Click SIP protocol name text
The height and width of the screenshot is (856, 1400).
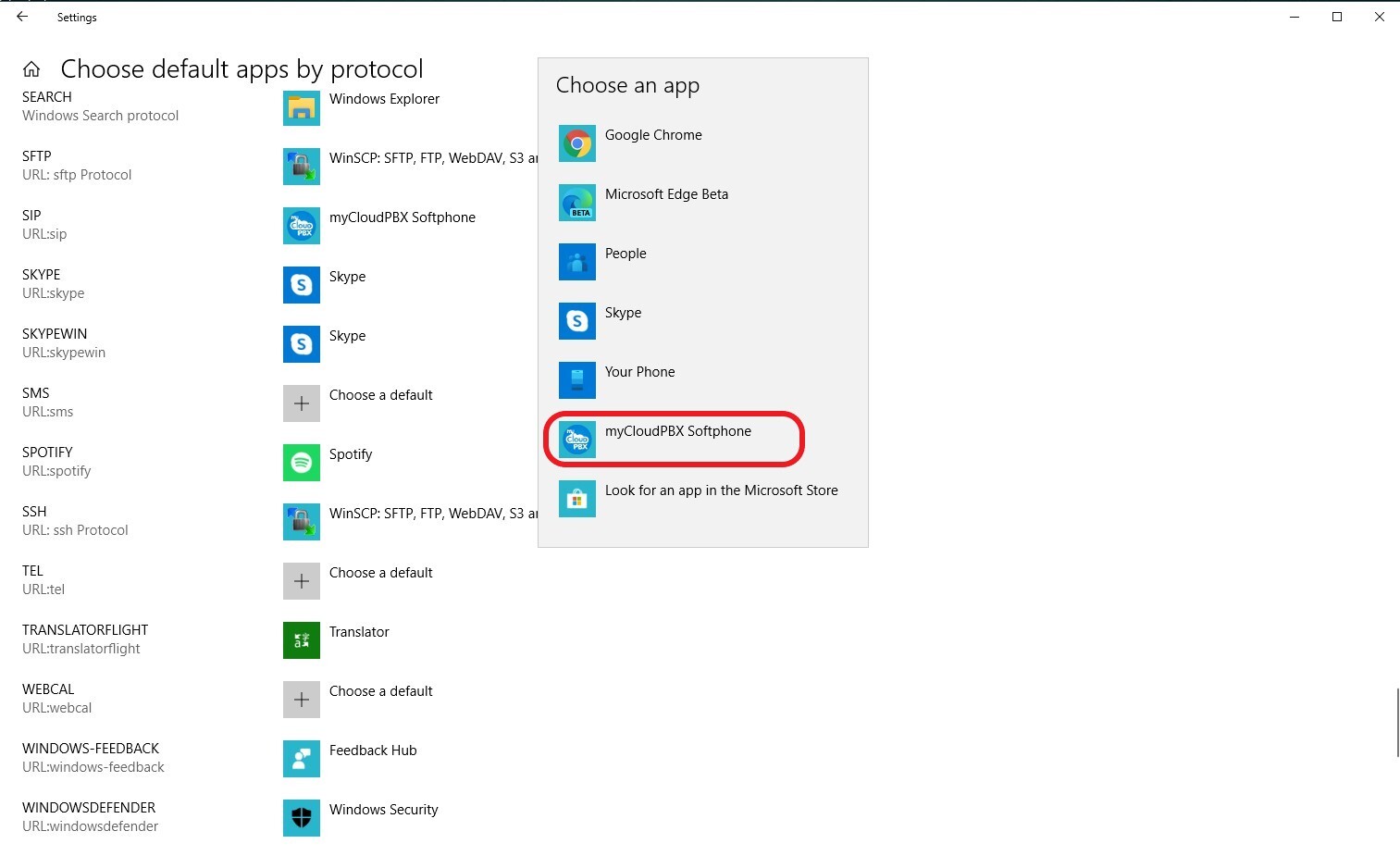pos(31,216)
